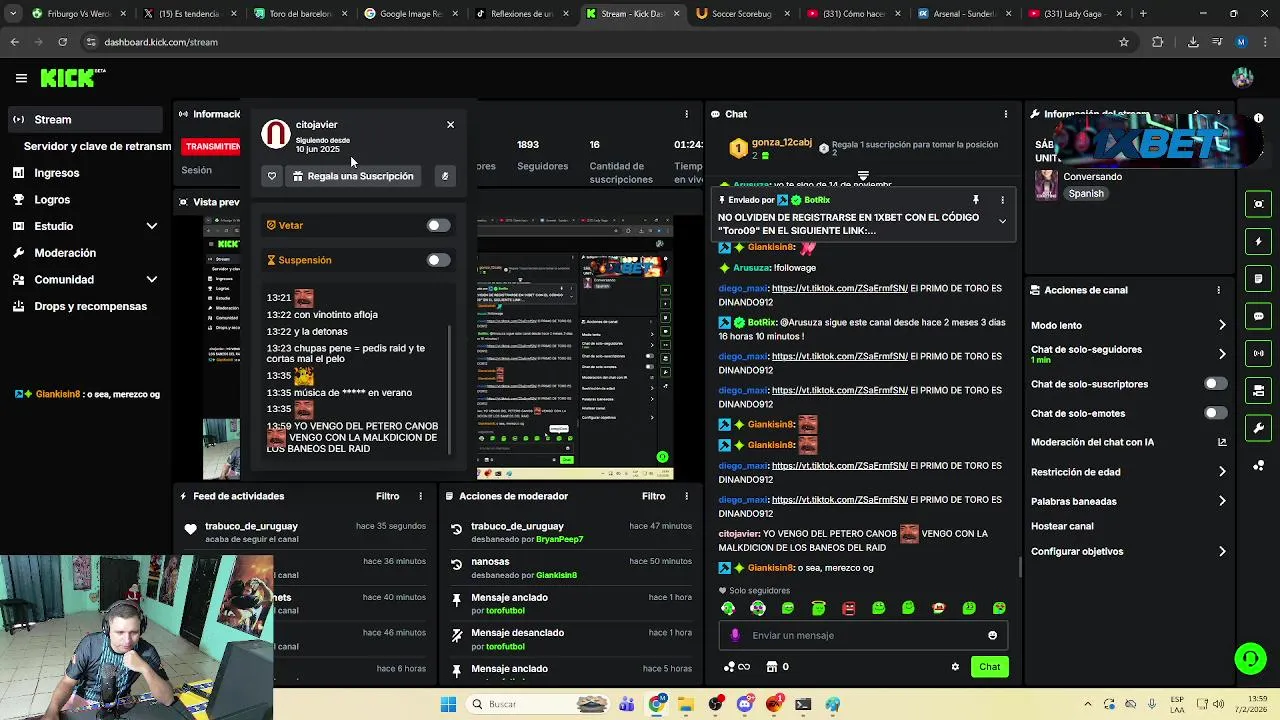1280x720 pixels.
Task: Click the info icon at top of right sidebar
Action: 1258,118
